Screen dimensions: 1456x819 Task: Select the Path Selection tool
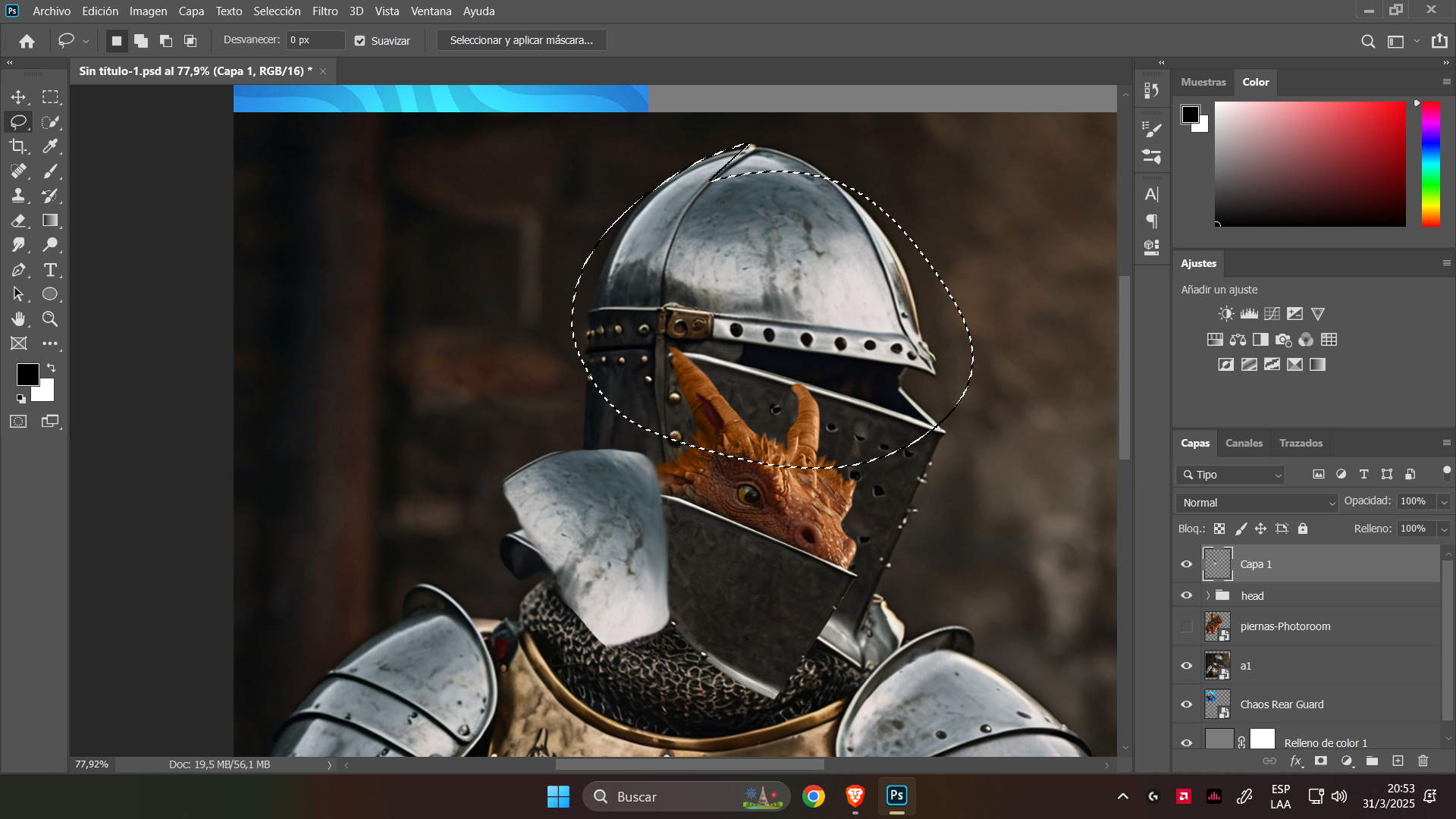pos(18,294)
